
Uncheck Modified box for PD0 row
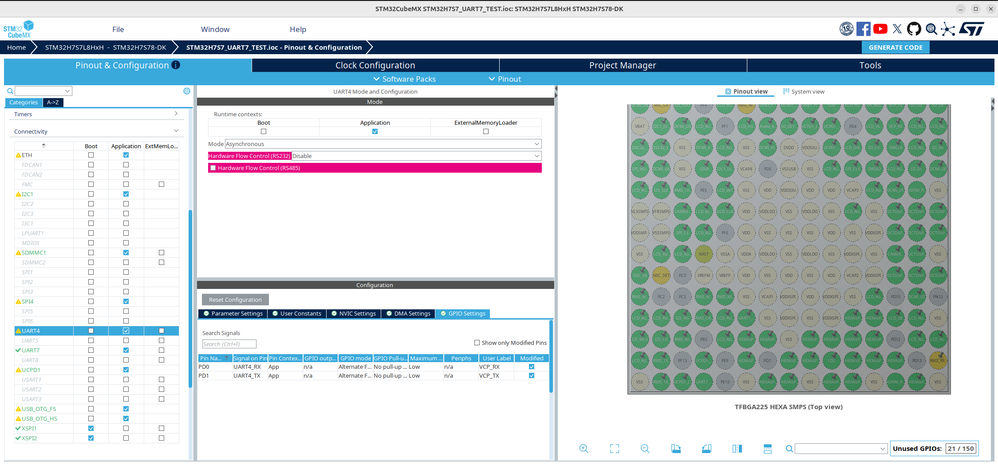[531, 367]
